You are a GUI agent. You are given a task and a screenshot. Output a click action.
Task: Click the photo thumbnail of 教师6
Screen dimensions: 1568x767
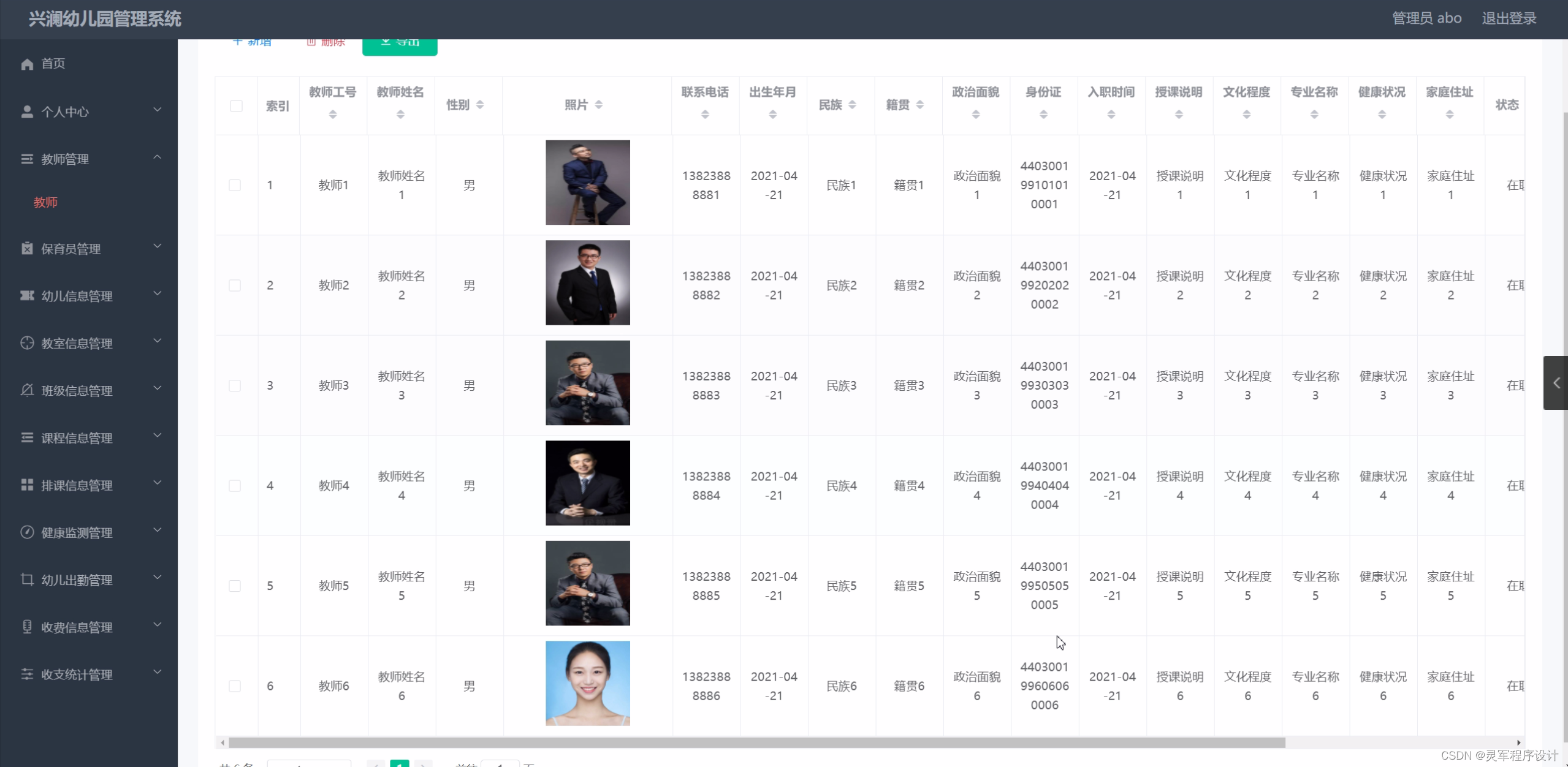pyautogui.click(x=587, y=682)
